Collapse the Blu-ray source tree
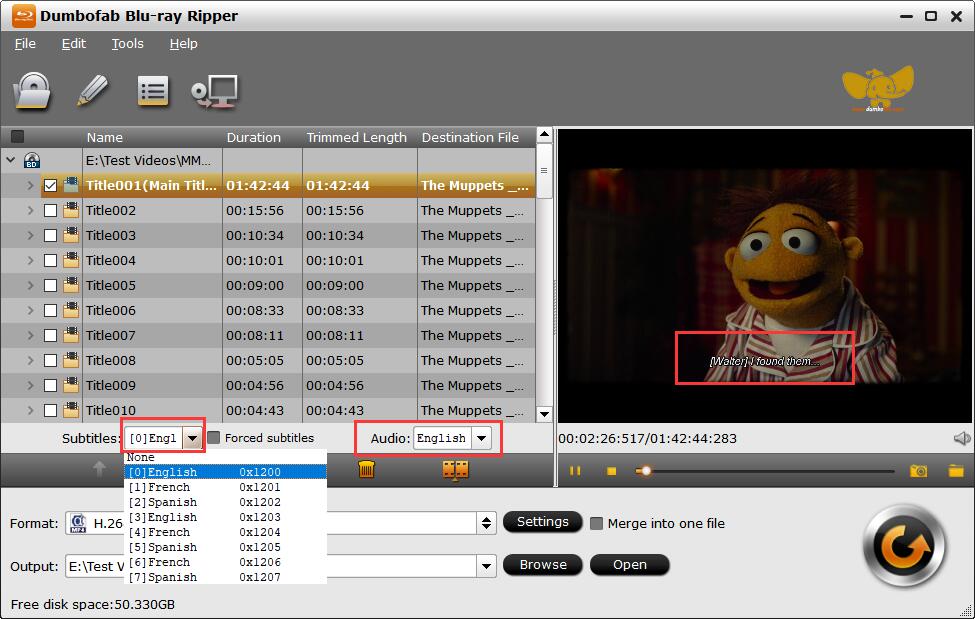The height and width of the screenshot is (619, 975). pyautogui.click(x=11, y=160)
